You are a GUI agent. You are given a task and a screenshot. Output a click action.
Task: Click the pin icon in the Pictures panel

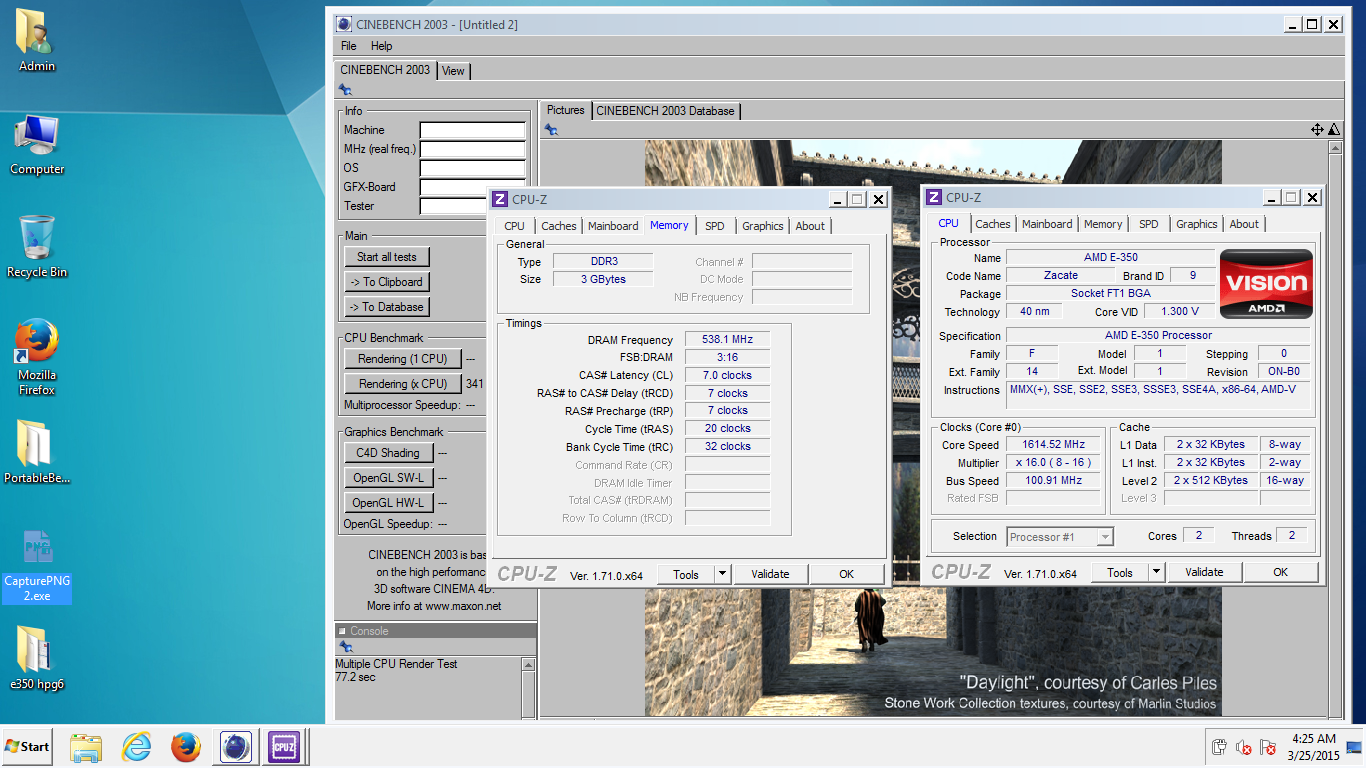click(x=550, y=130)
